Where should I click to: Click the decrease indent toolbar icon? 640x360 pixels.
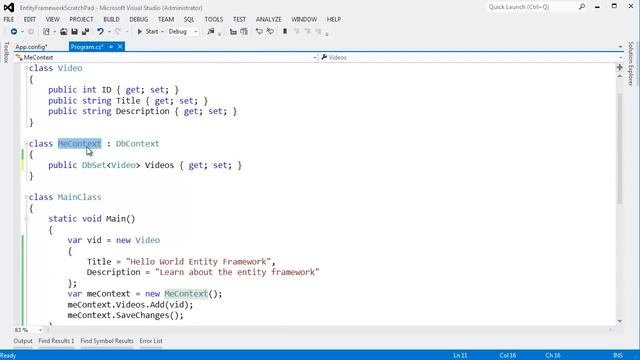[233, 31]
